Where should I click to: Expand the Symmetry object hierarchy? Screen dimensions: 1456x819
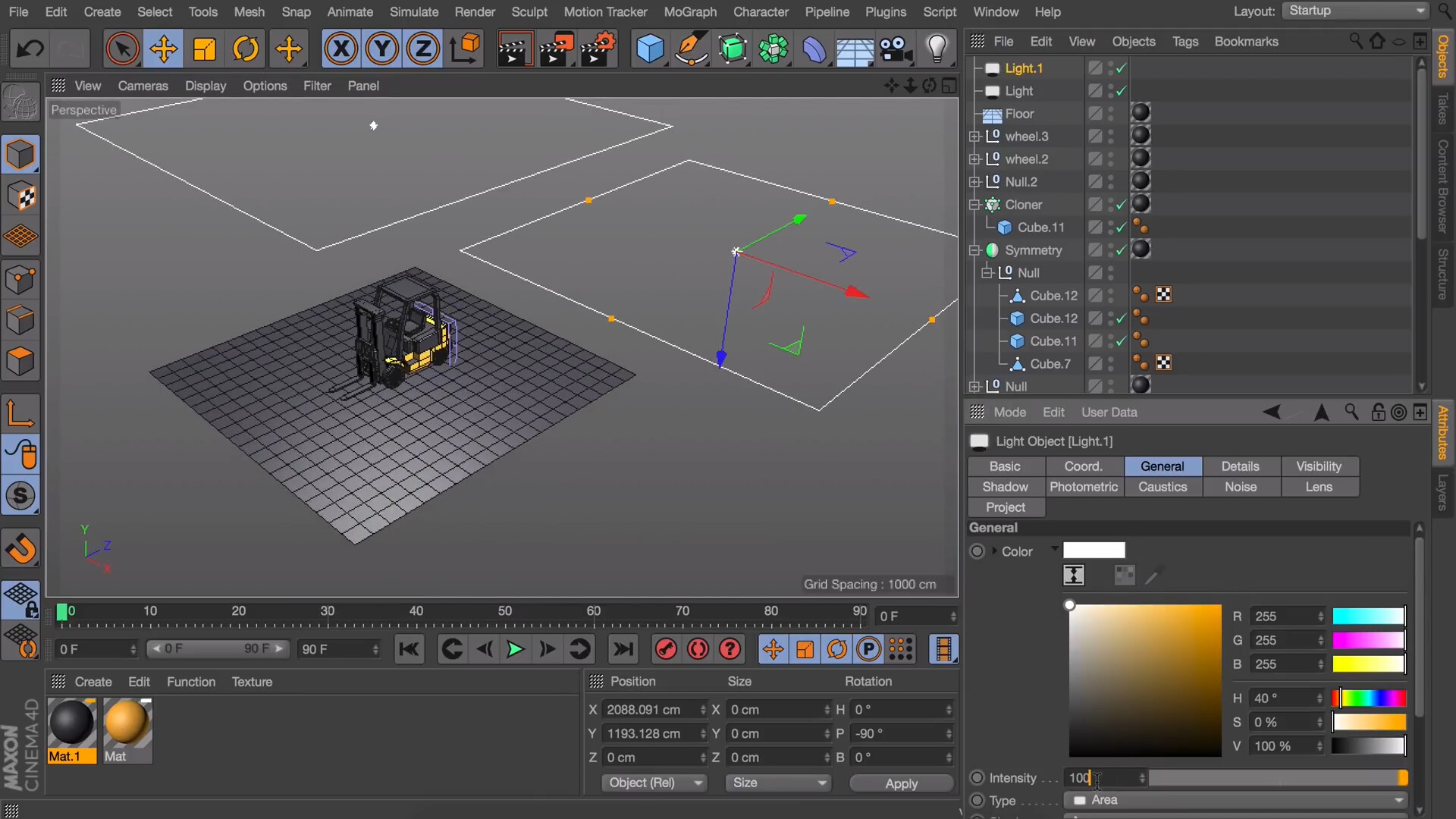point(974,250)
